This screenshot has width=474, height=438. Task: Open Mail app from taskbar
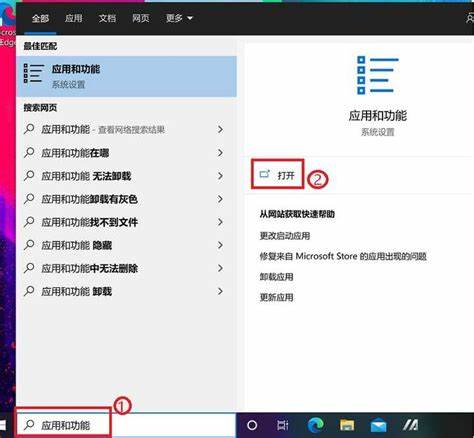[x=378, y=426]
